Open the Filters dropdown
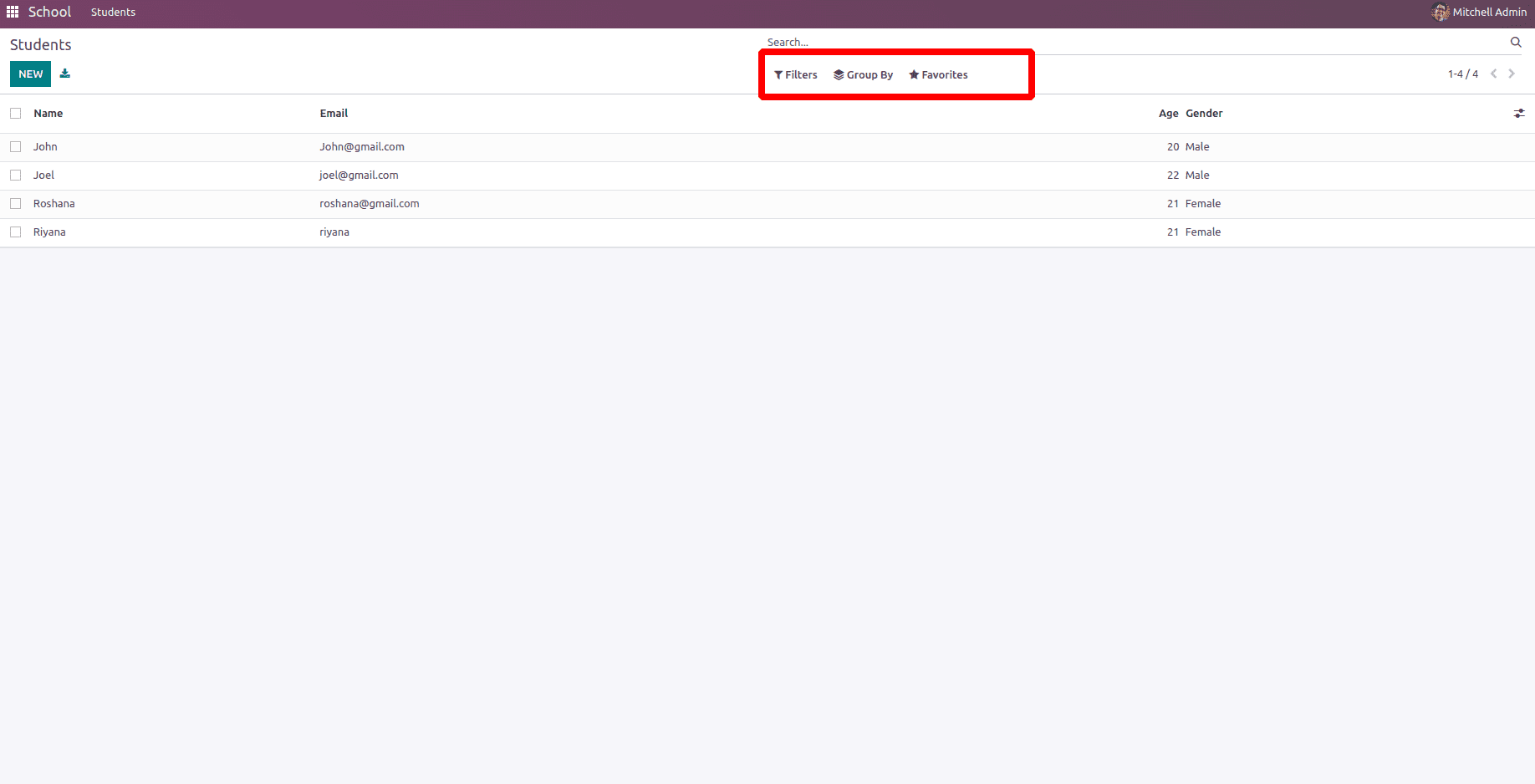The width and height of the screenshot is (1535, 784). pos(796,75)
